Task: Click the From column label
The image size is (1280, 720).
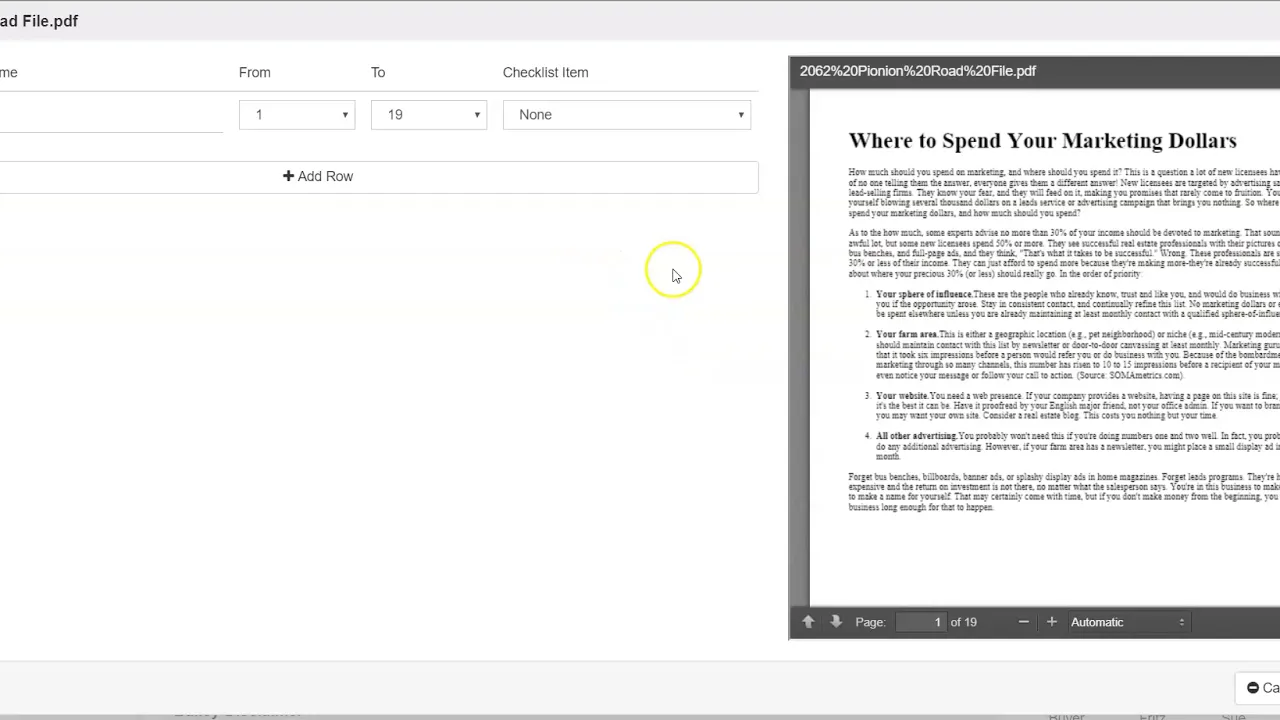Action: [x=255, y=72]
